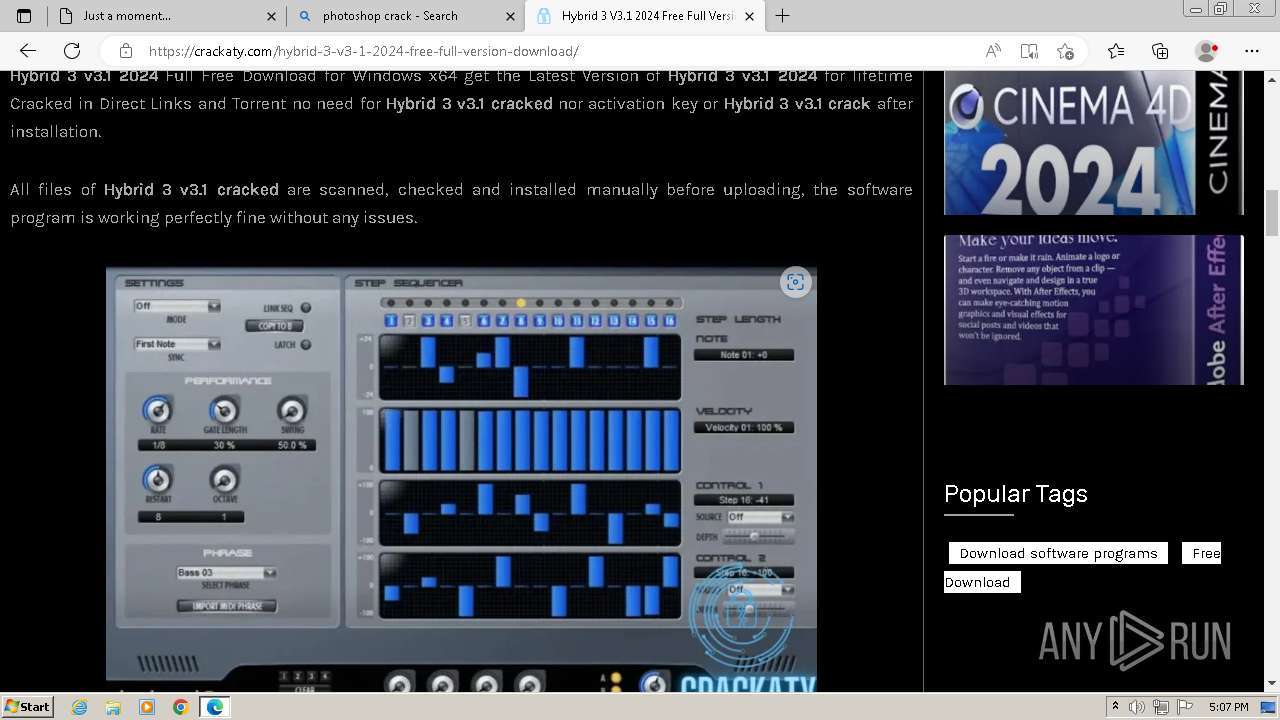Go back to the previous page
Screen dimensions: 1280x720
pos(28,51)
